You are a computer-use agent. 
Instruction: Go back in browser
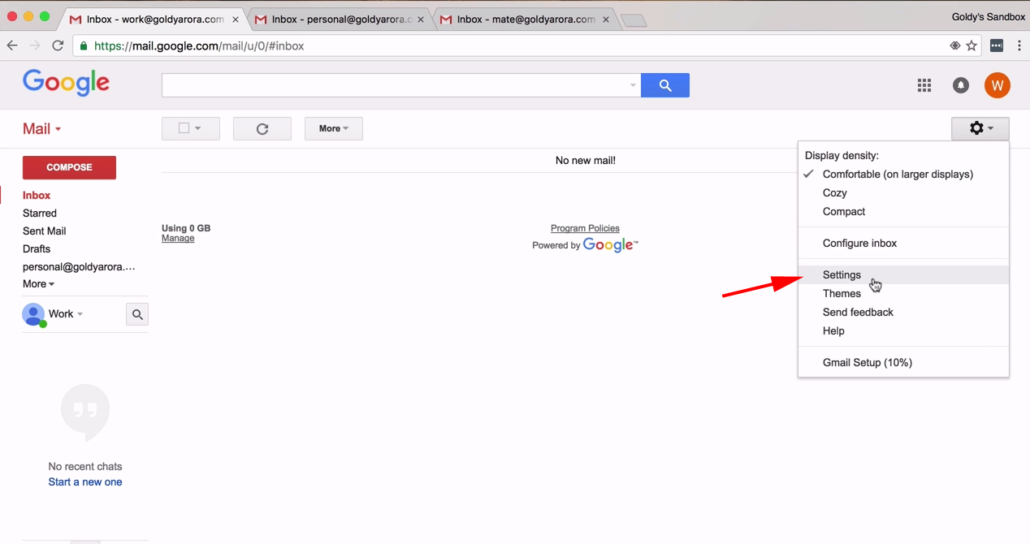[12, 45]
